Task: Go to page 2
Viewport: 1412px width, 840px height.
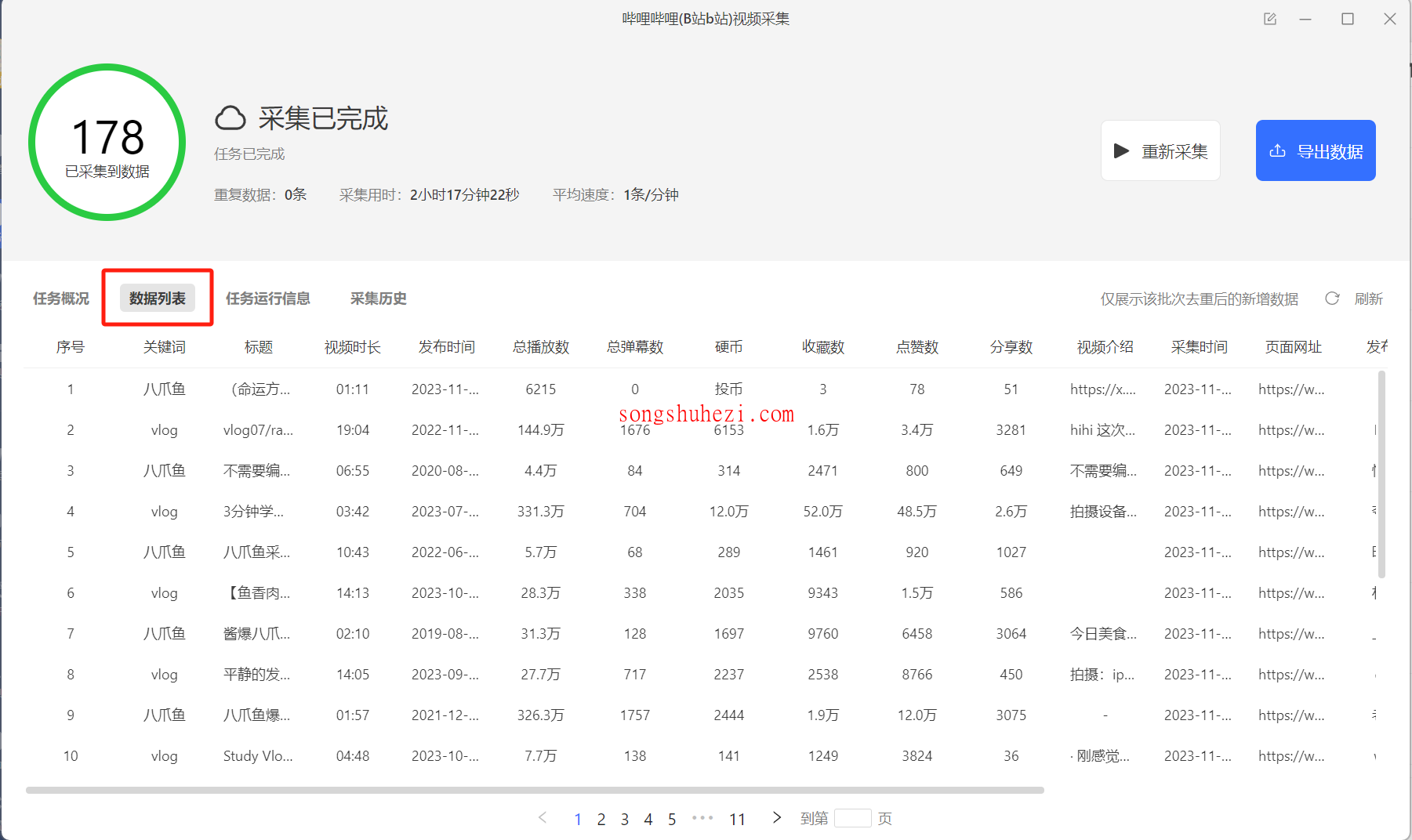Action: [x=601, y=819]
